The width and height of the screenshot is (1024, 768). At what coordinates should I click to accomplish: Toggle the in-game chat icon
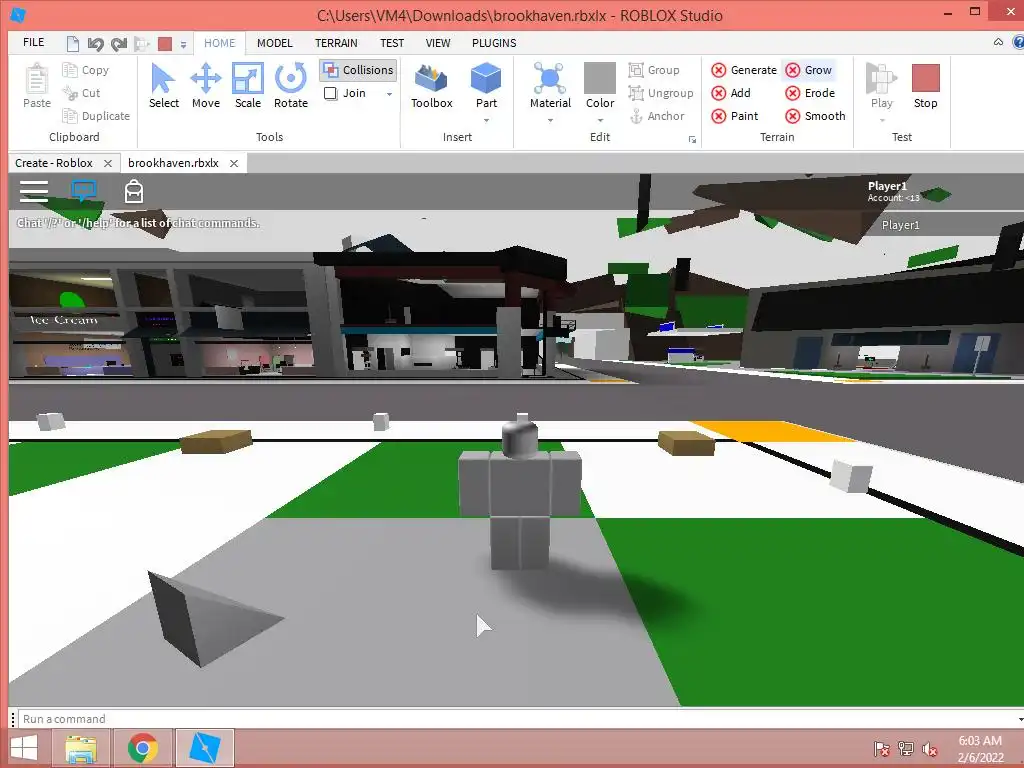[x=84, y=191]
